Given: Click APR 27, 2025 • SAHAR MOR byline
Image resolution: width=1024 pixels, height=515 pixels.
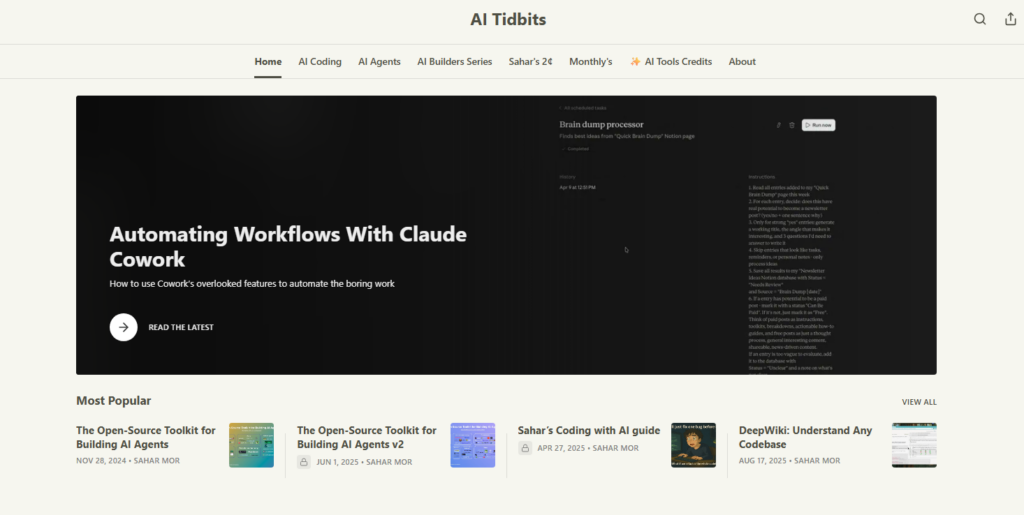Looking at the screenshot, I should click(x=588, y=448).
